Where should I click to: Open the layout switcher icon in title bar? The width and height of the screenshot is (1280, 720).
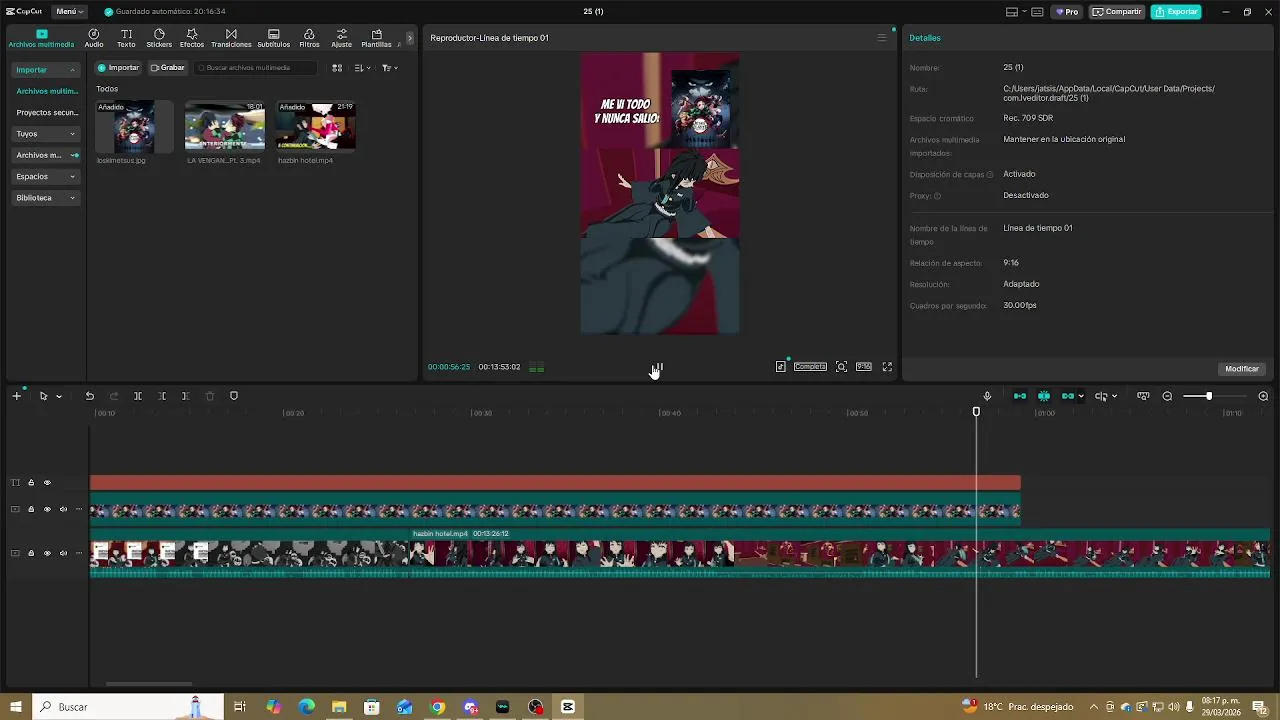[1012, 12]
